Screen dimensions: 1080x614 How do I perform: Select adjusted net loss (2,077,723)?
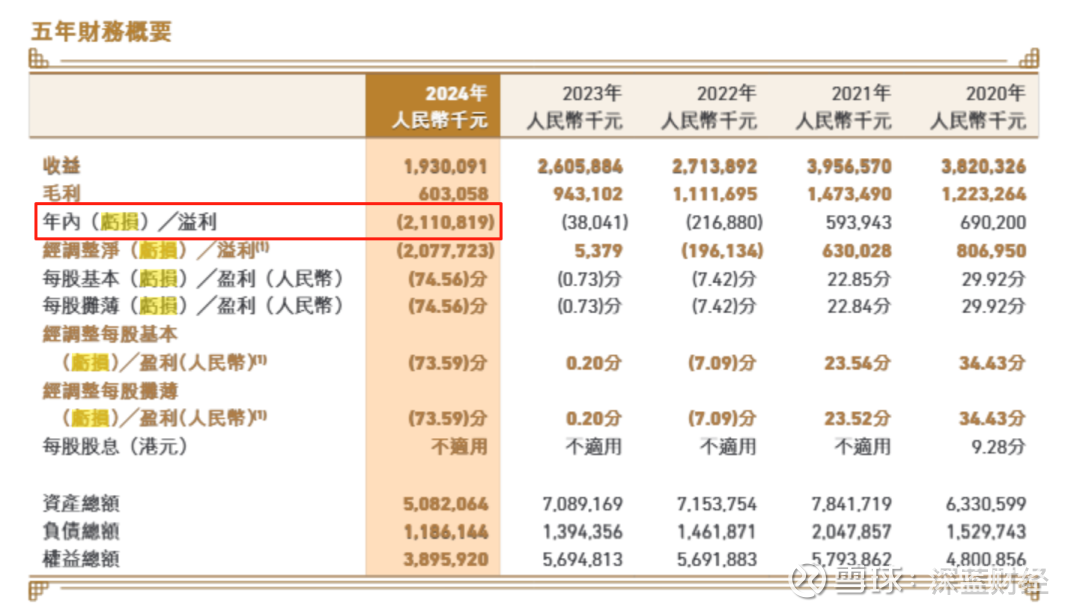tap(446, 251)
